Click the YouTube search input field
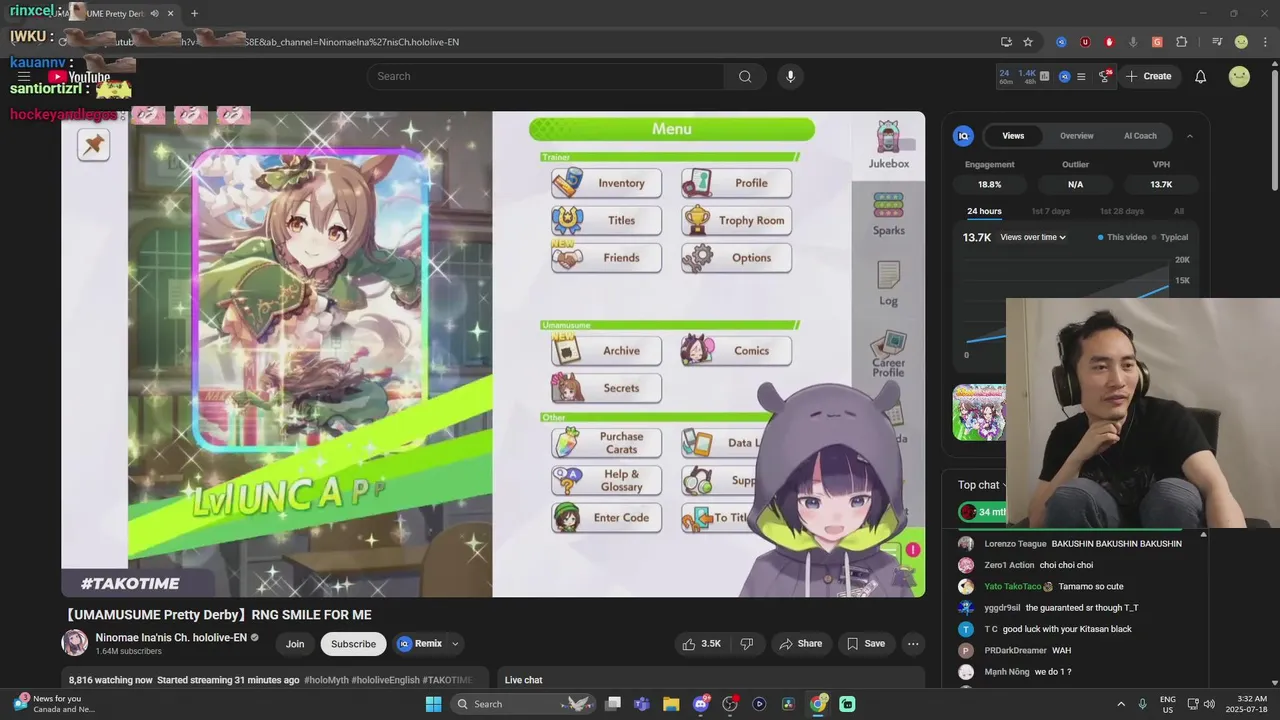 pyautogui.click(x=545, y=76)
